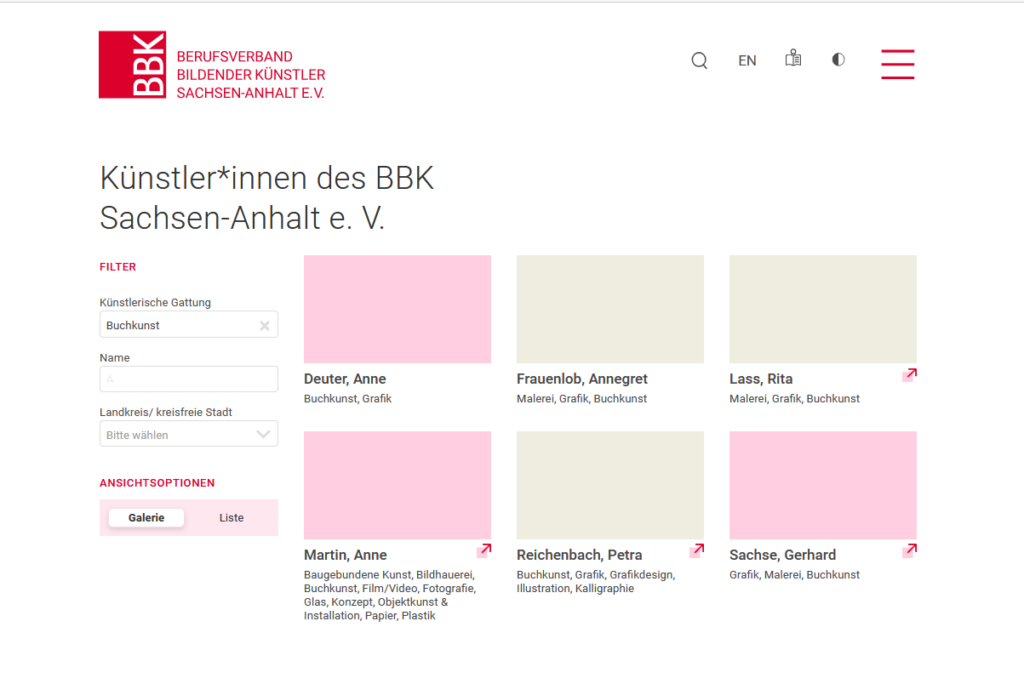Image resolution: width=1024 pixels, height=684 pixels.
Task: Open the Frauenlob, Annegret name link
Action: tap(582, 379)
